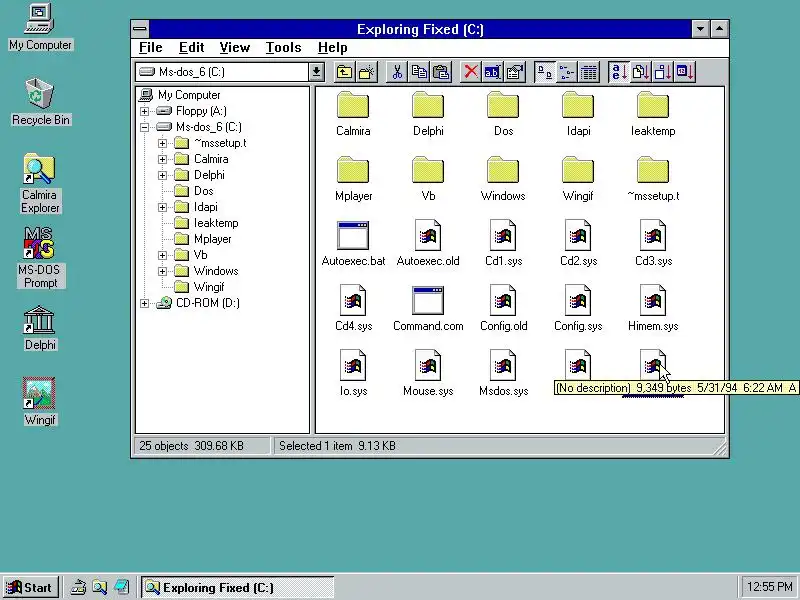This screenshot has width=800, height=600.
Task: Sort files by type
Action: pos(641,72)
